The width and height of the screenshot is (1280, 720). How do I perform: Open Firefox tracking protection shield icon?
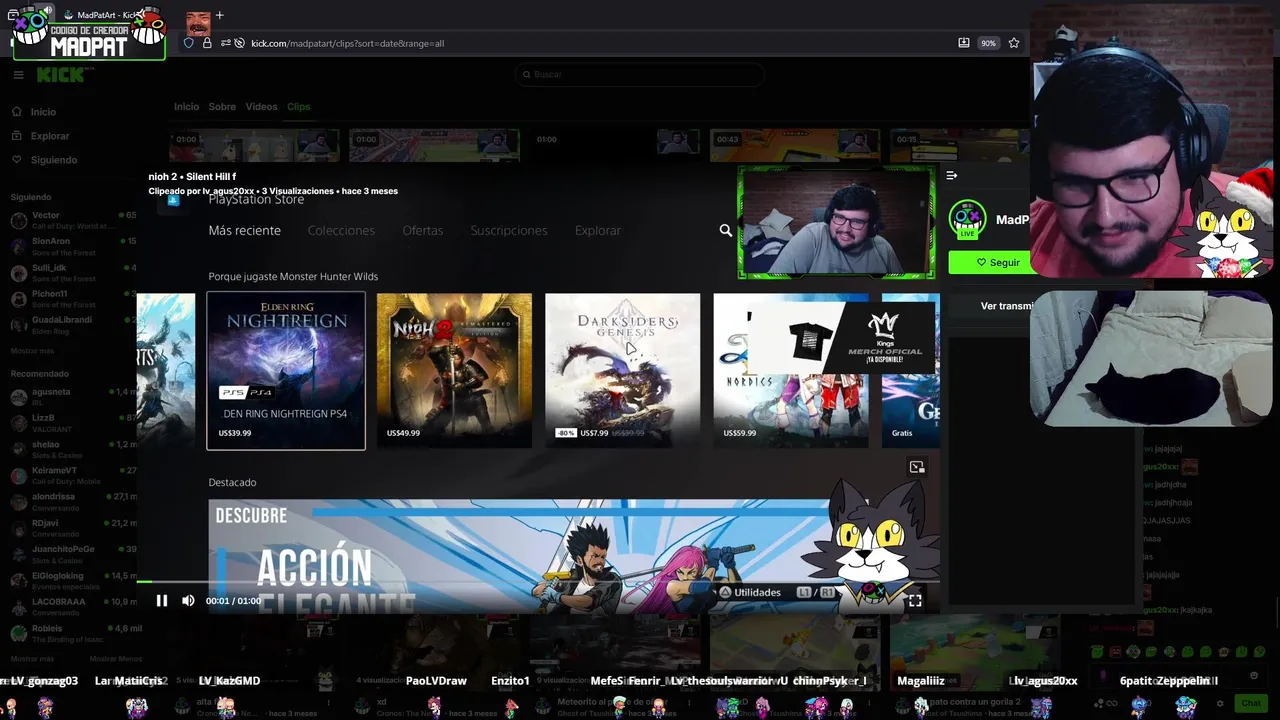(x=189, y=43)
